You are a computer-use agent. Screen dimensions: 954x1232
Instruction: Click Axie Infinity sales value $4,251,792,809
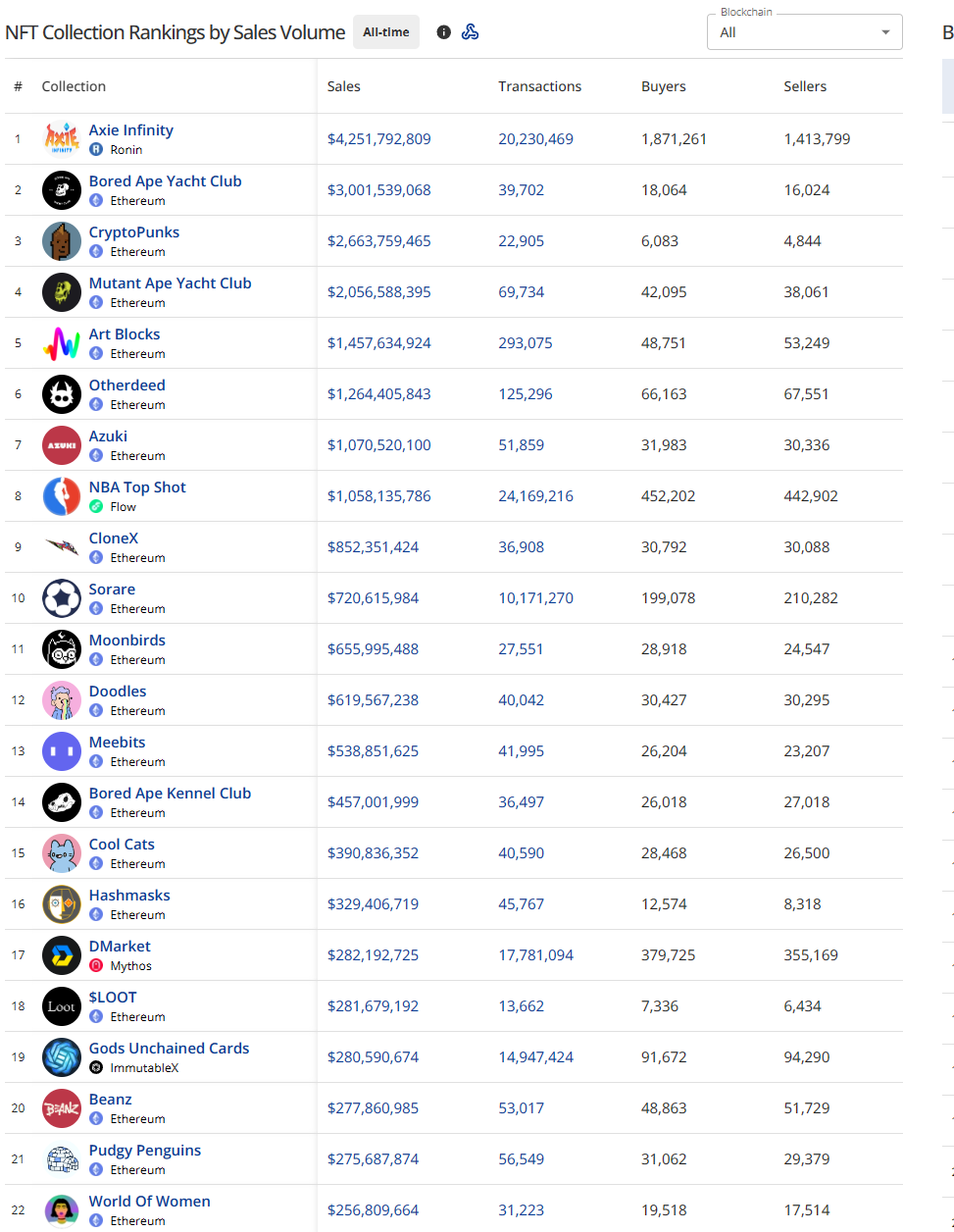pyautogui.click(x=379, y=139)
